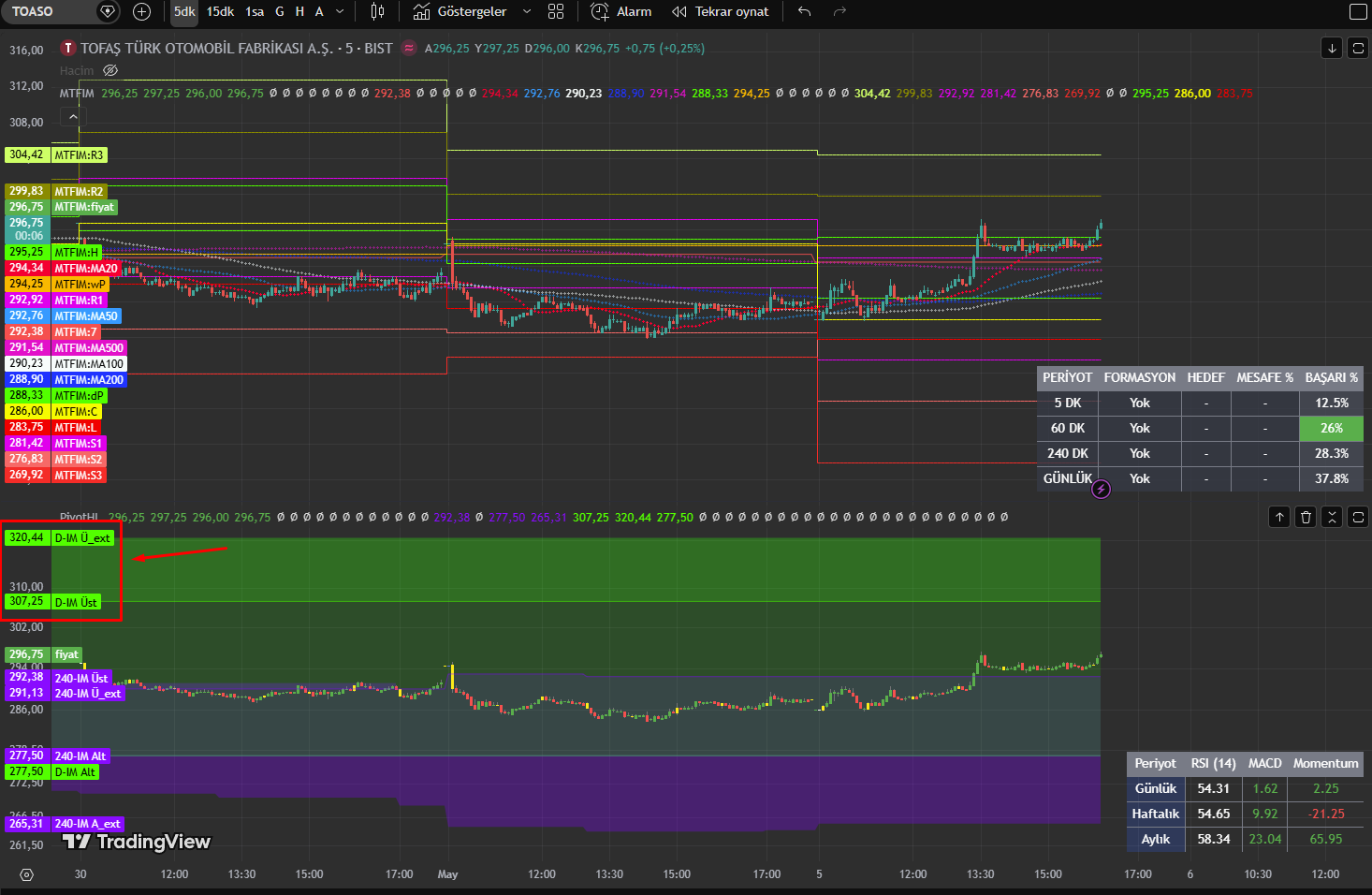Undo the last chart action

tap(805, 11)
